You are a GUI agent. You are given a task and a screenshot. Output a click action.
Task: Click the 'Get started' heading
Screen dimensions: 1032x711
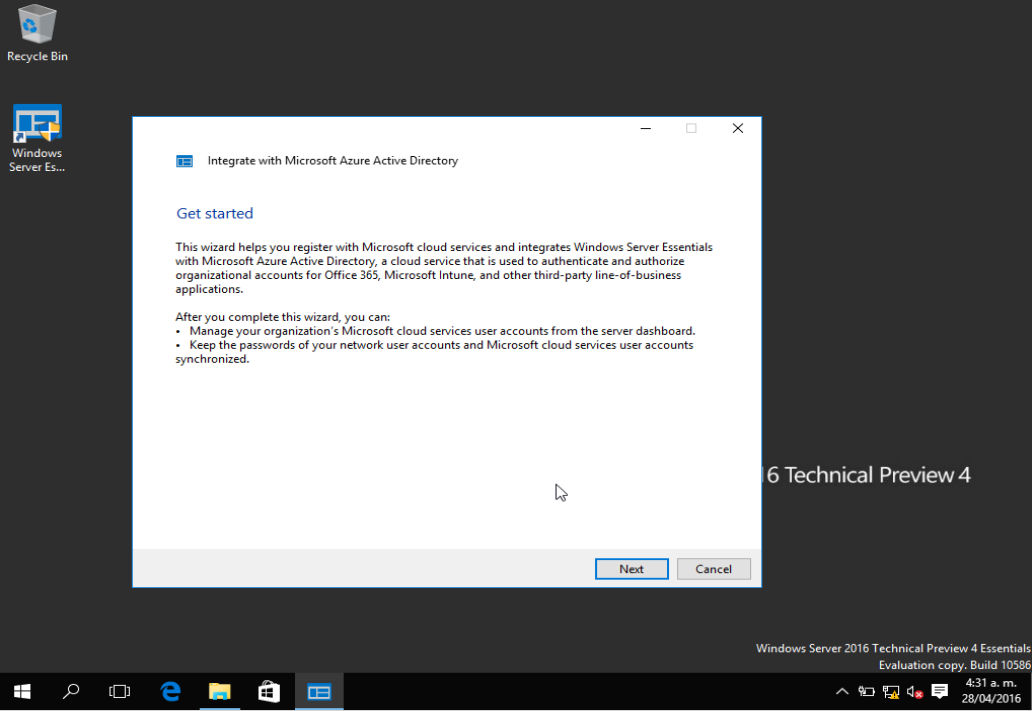coord(215,213)
